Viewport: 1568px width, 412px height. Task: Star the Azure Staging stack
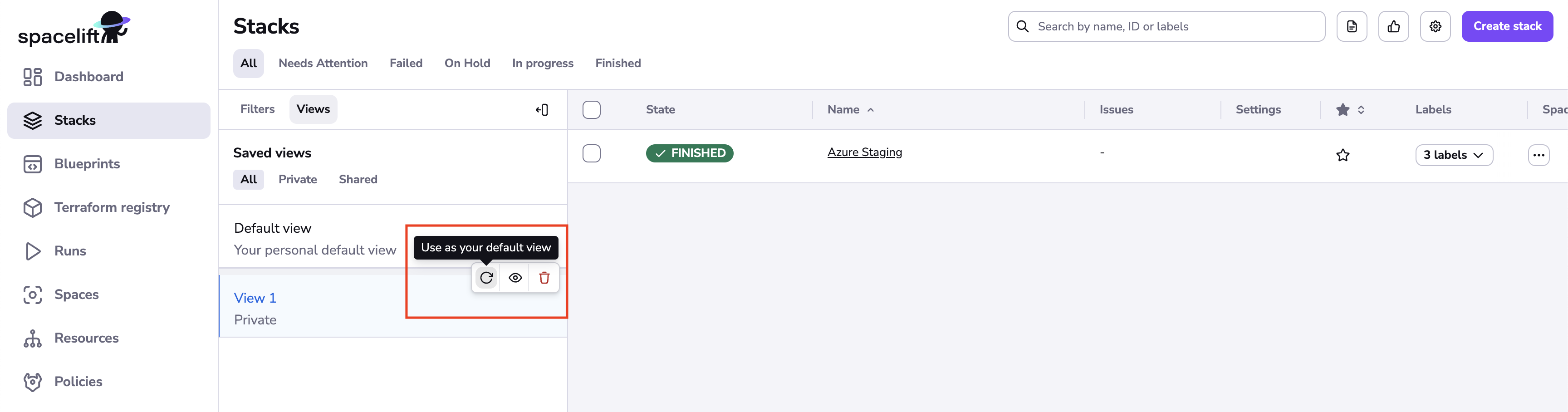tap(1342, 155)
